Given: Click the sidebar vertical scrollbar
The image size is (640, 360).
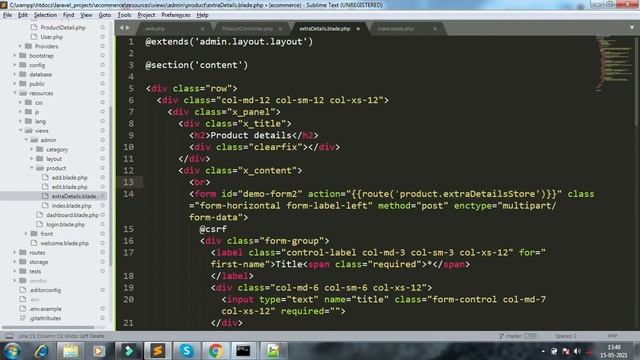Looking at the screenshot, I should (x=111, y=186).
